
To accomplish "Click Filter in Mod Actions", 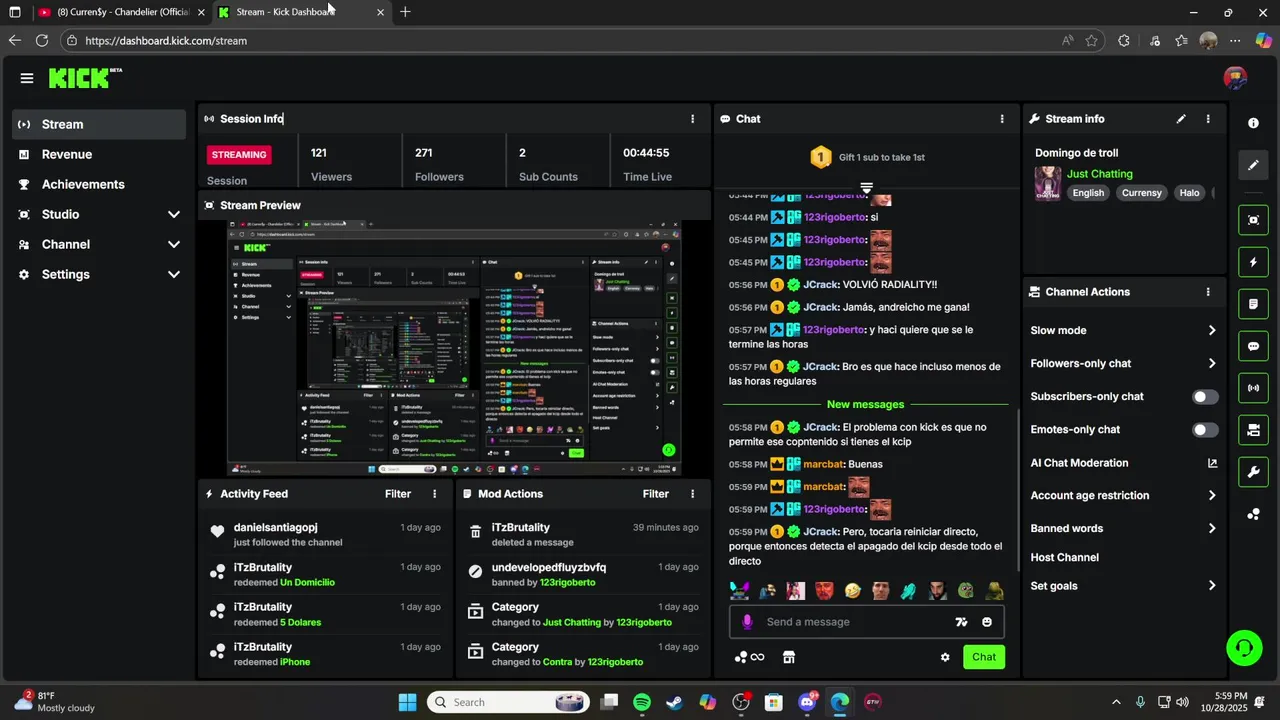I will (x=656, y=494).
